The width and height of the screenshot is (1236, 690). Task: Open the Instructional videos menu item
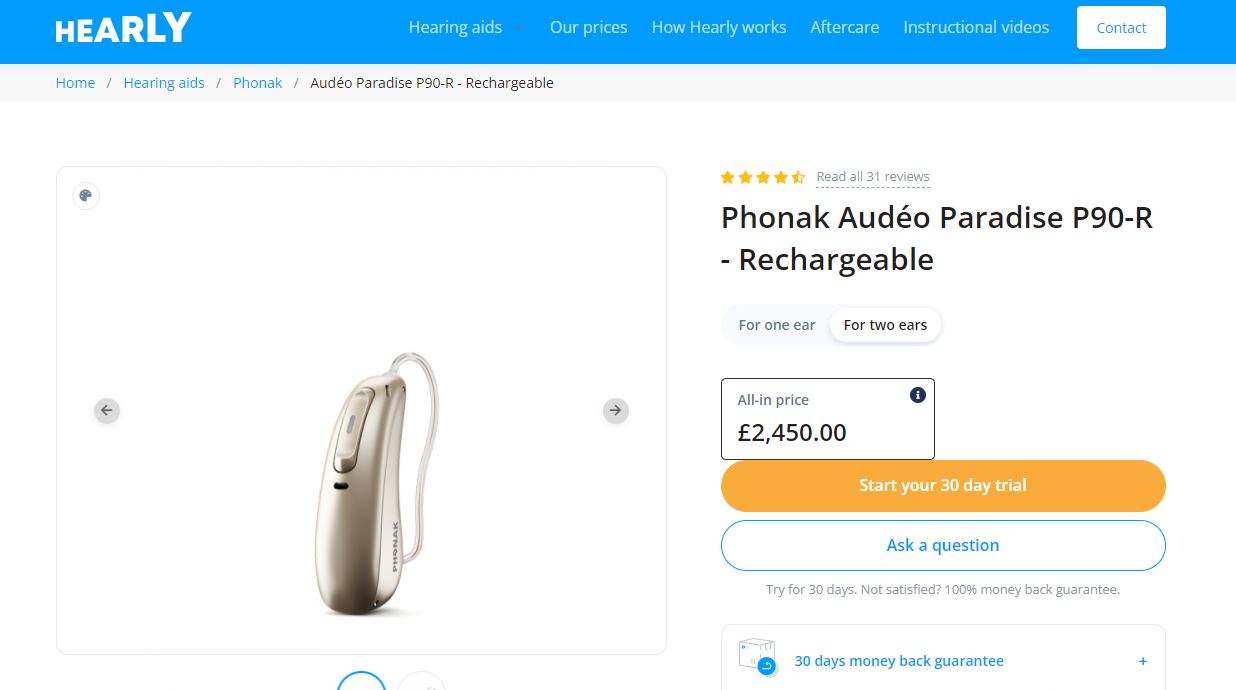coord(976,28)
